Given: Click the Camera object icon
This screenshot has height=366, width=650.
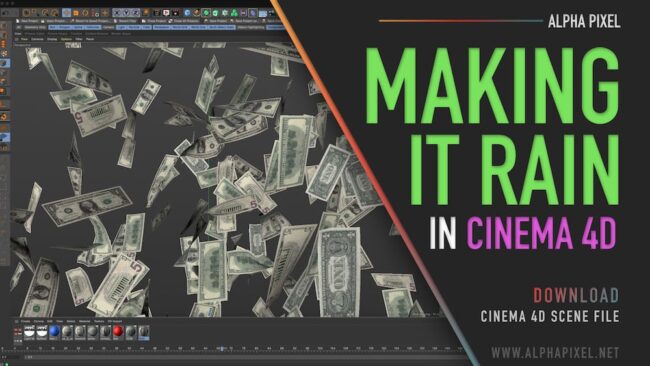Looking at the screenshot, I should tap(272, 13).
